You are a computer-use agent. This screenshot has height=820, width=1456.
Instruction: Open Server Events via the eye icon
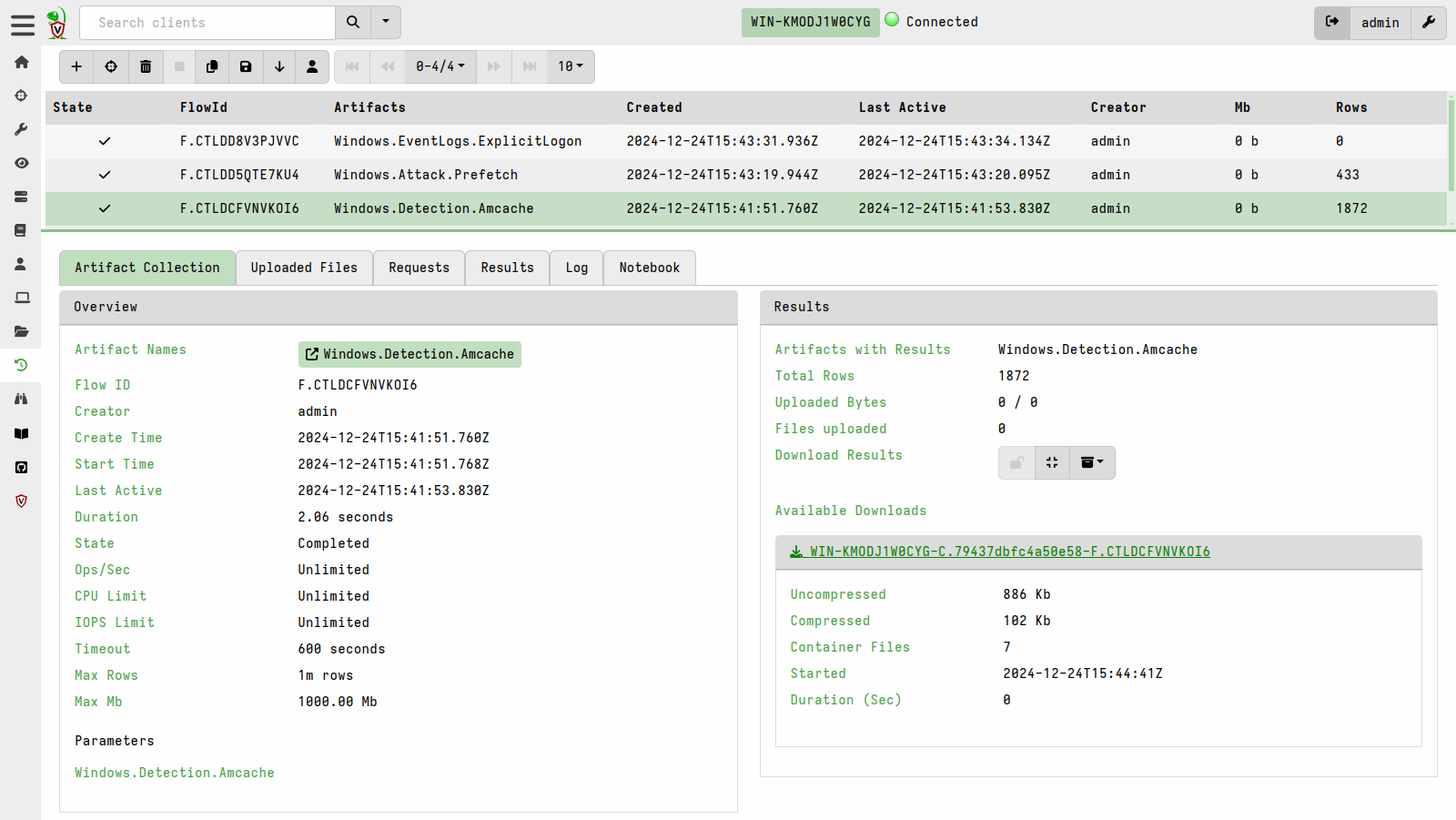pyautogui.click(x=21, y=162)
